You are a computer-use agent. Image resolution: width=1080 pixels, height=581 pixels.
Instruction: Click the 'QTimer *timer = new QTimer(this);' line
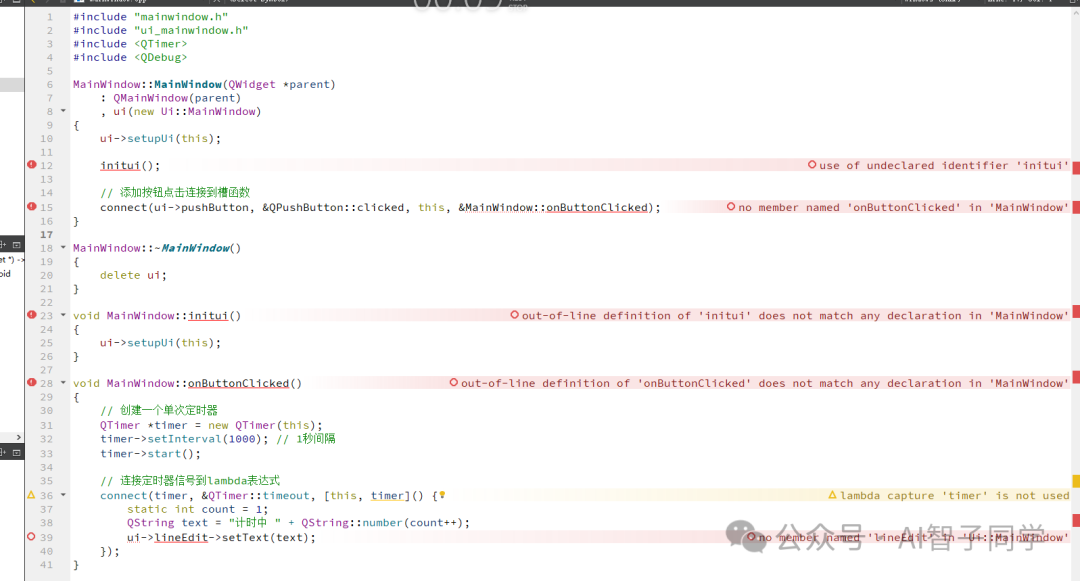click(x=211, y=425)
